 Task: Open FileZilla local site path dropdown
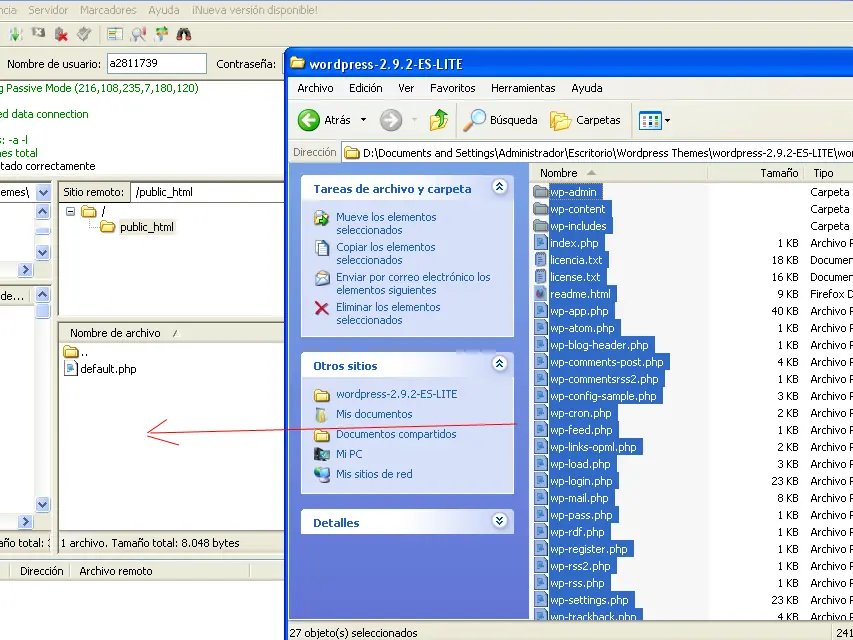click(43, 192)
